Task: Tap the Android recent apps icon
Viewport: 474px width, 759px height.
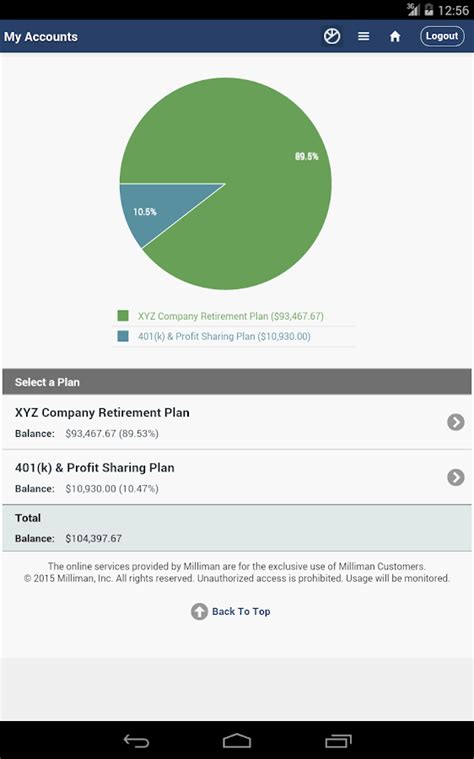Action: [338, 741]
